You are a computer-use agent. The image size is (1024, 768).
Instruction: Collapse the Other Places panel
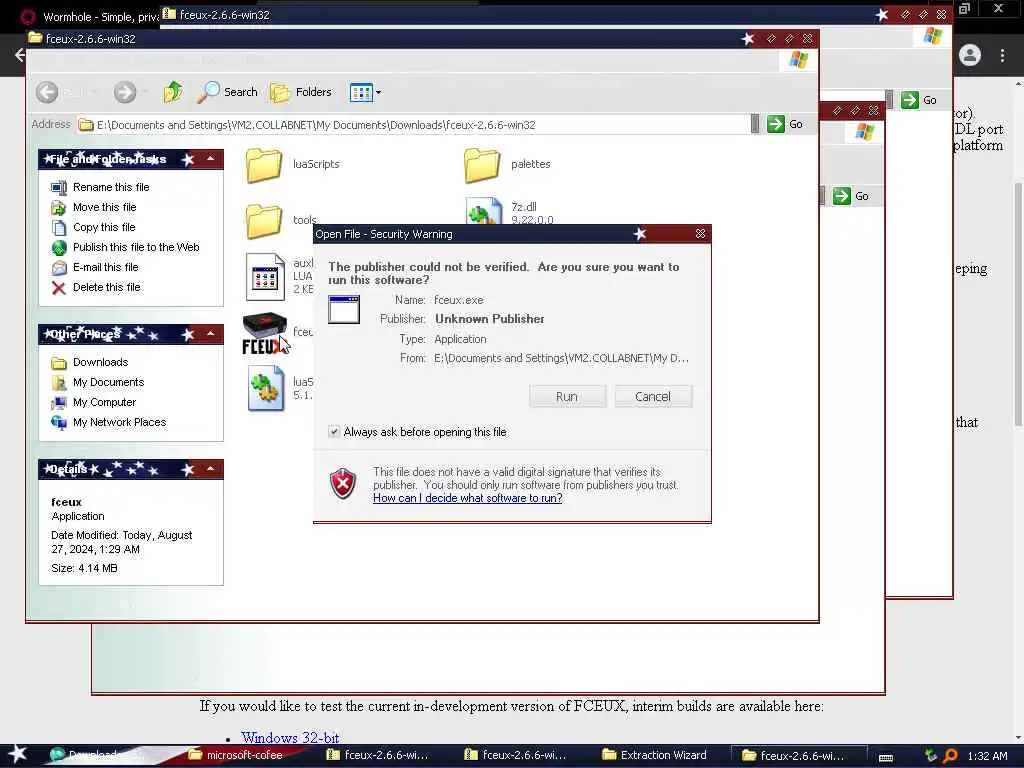(210, 334)
